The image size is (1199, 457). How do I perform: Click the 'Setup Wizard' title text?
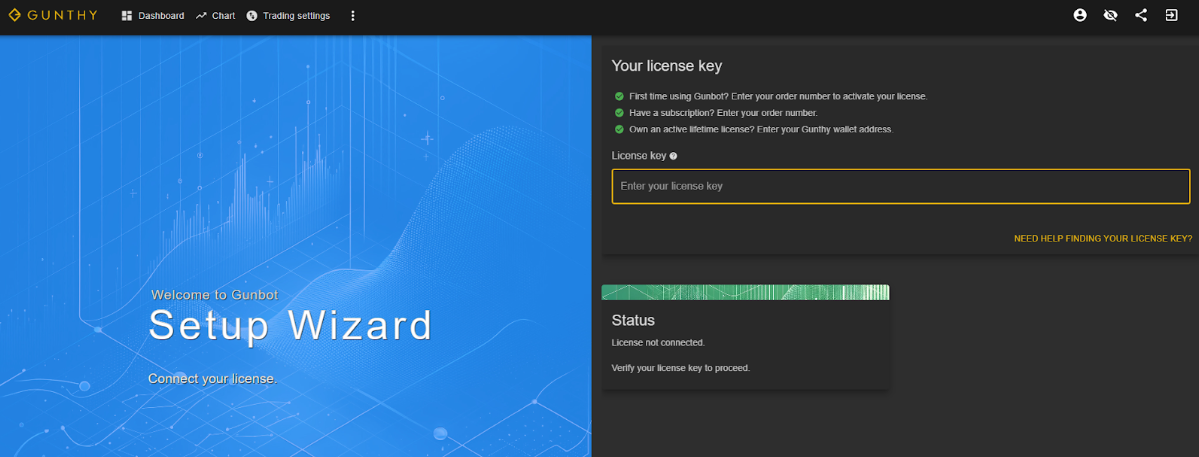[x=291, y=325]
